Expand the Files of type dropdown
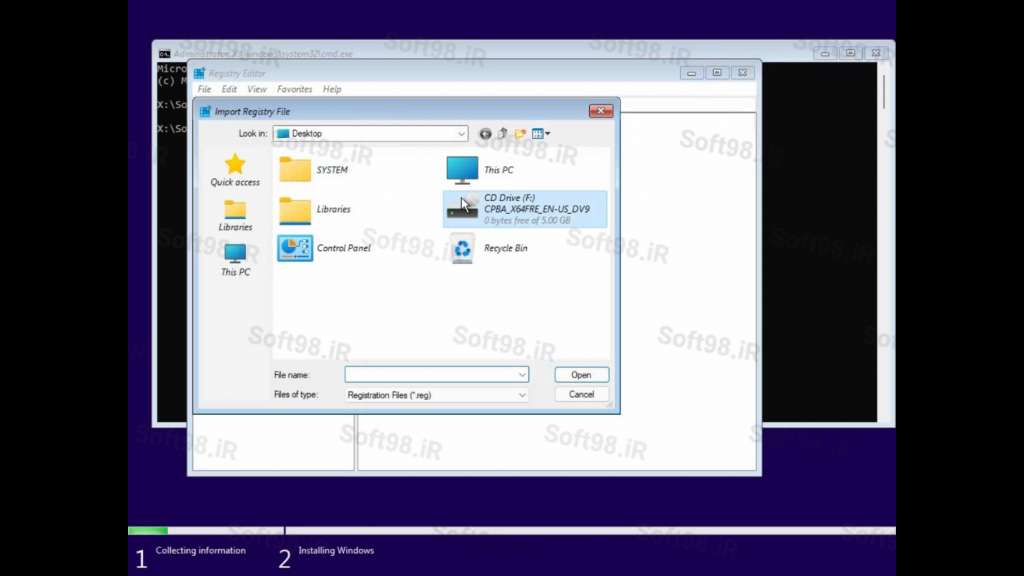Screen dimensions: 1024x576 (522, 395)
